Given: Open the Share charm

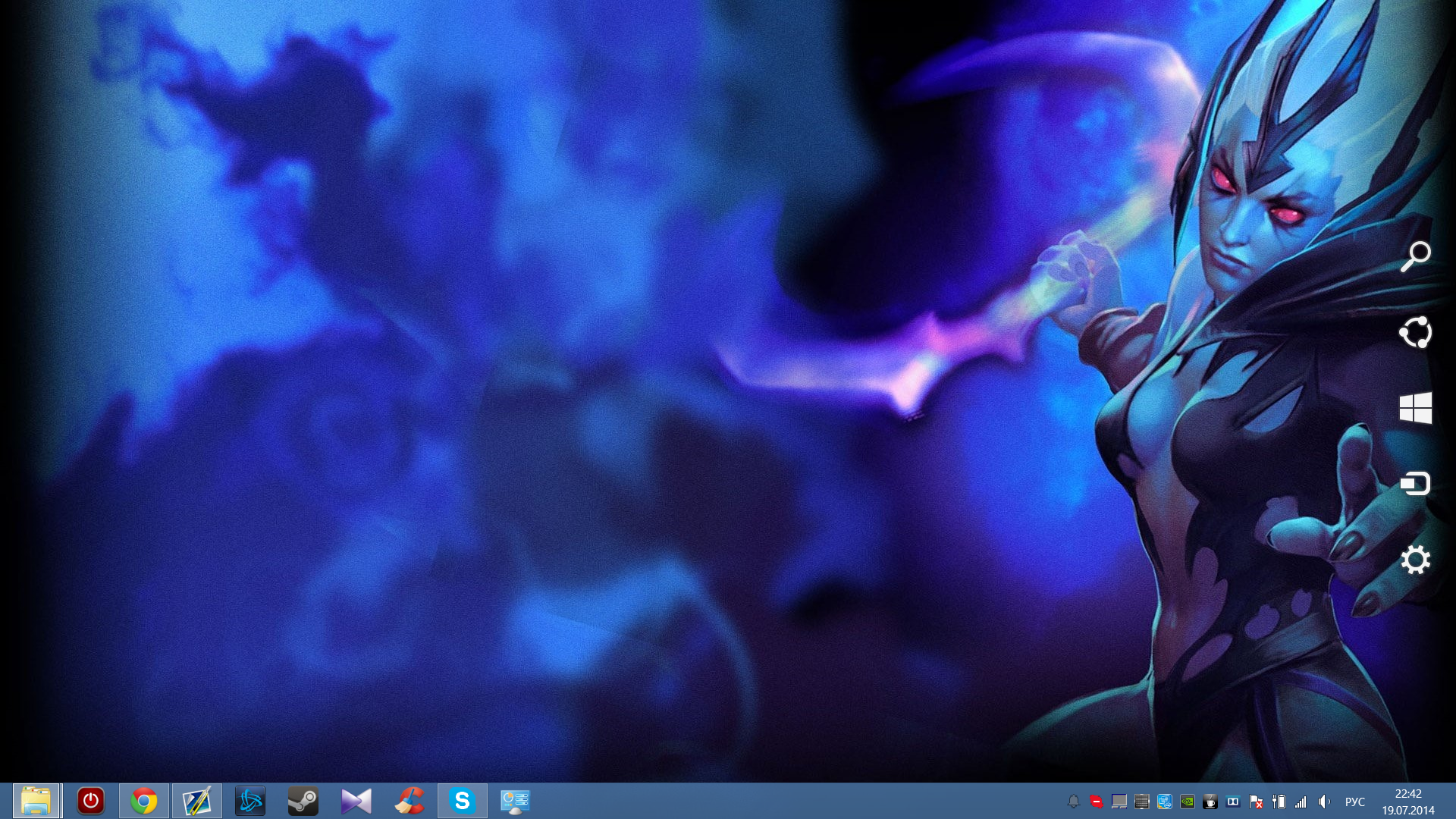Looking at the screenshot, I should coord(1415,332).
